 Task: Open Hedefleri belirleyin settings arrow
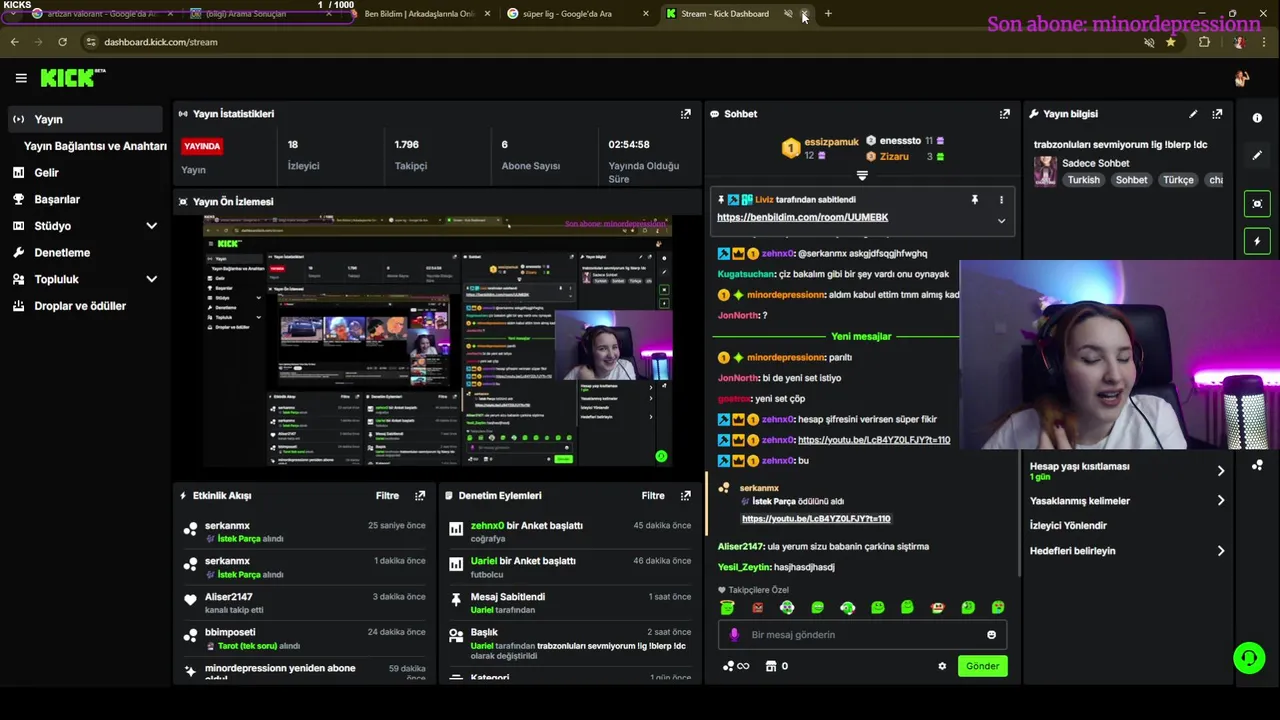pyautogui.click(x=1220, y=550)
